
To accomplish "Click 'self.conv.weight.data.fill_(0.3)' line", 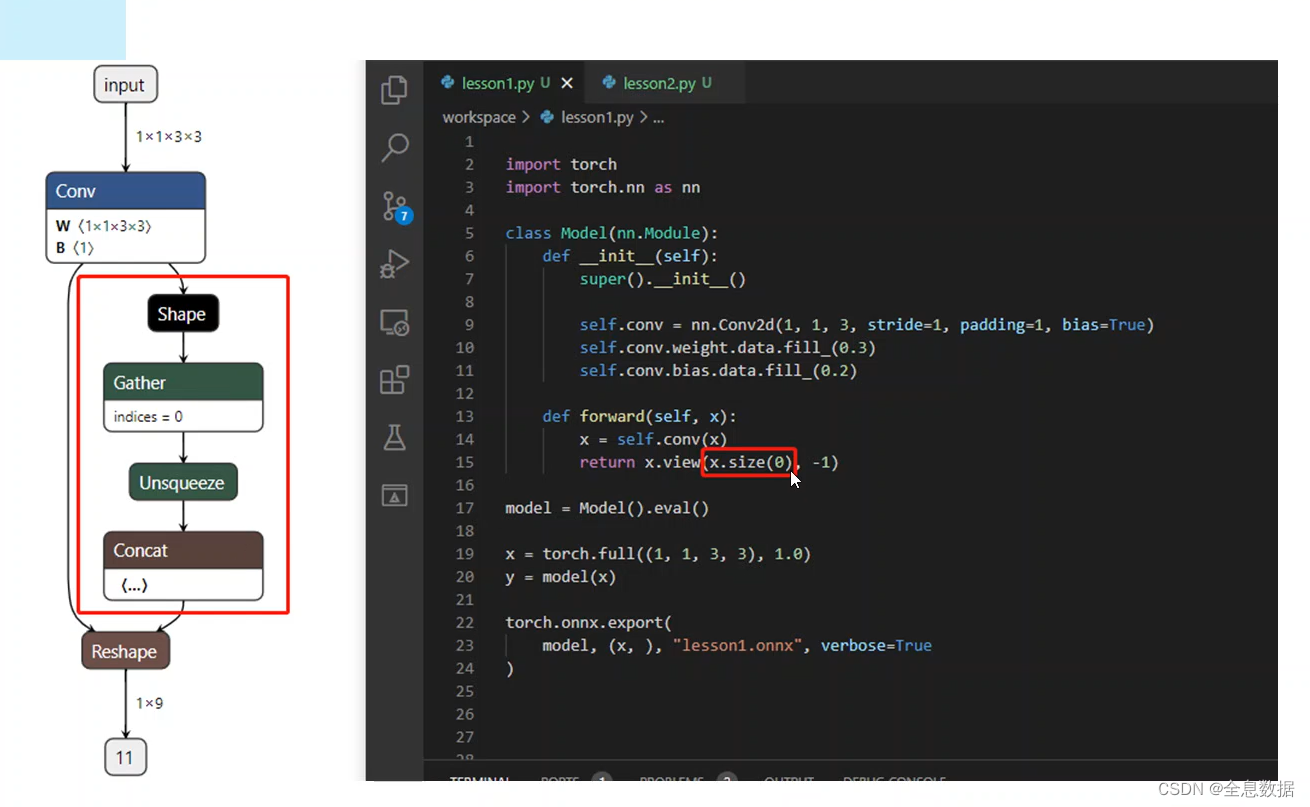I will click(x=727, y=348).
